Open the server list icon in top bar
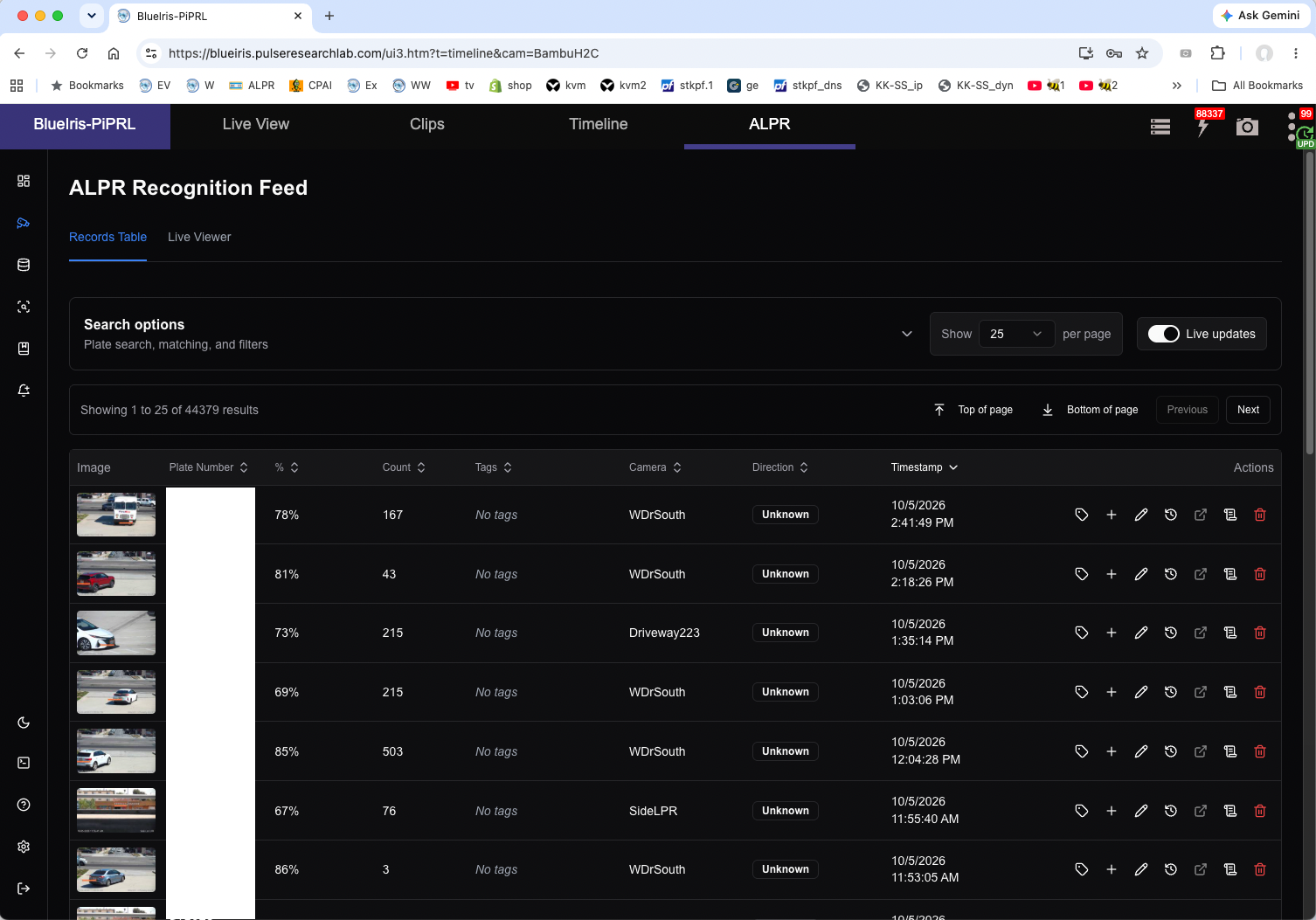Image resolution: width=1316 pixels, height=920 pixels. 1160,127
